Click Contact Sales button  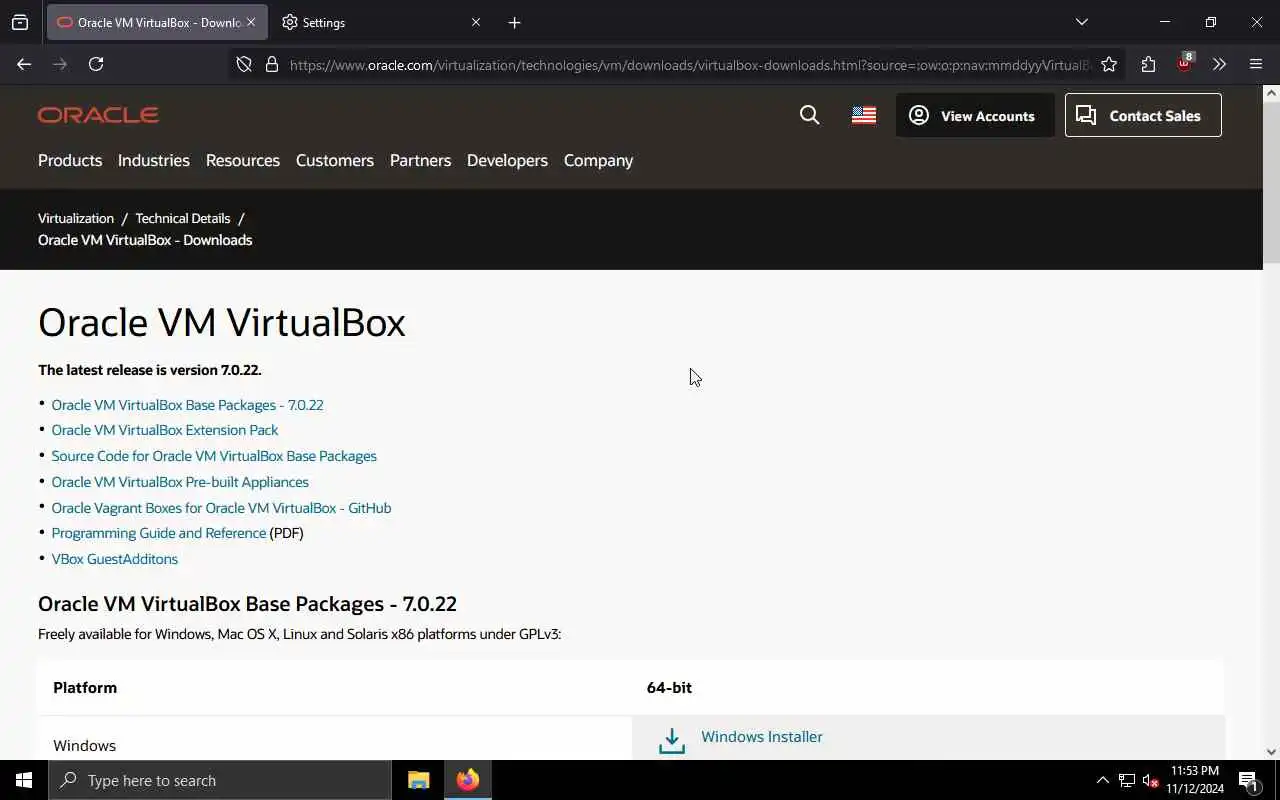(1143, 115)
